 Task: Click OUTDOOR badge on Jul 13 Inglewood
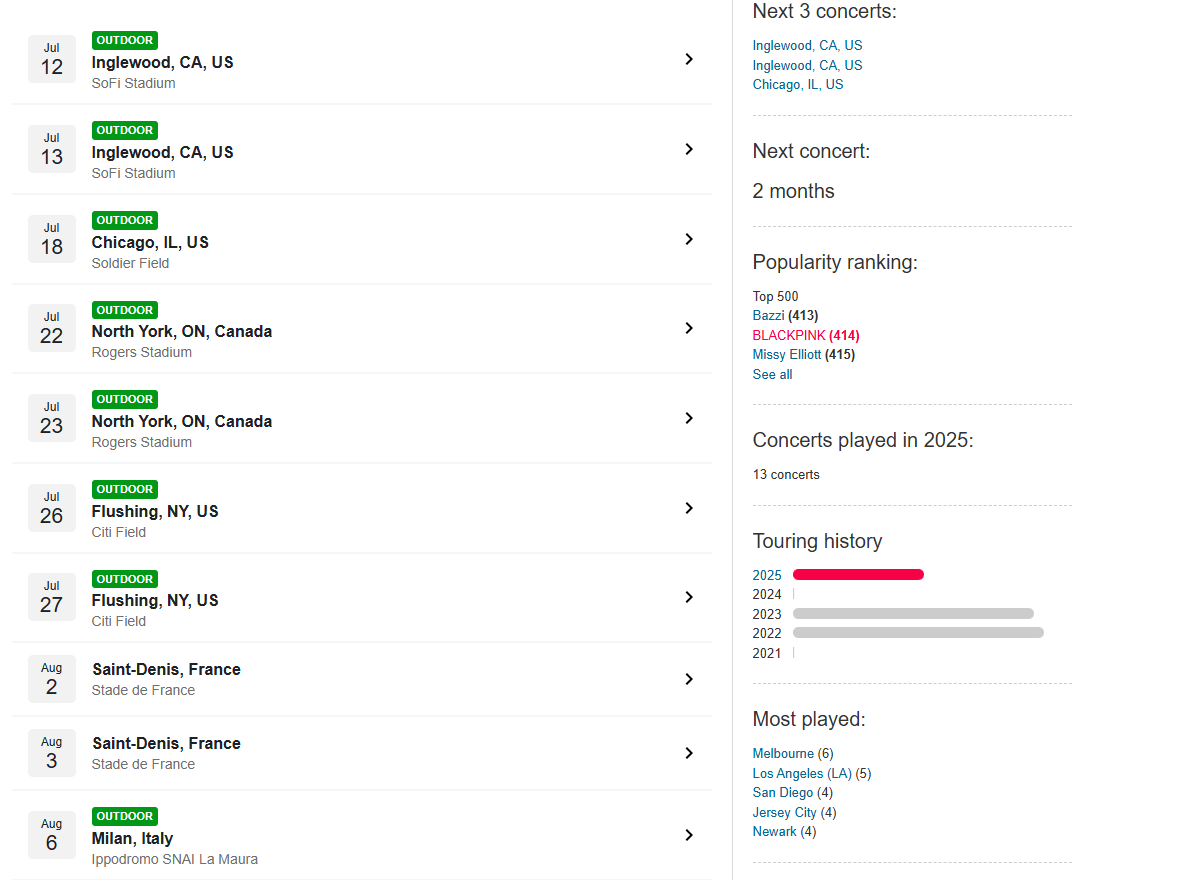click(x=125, y=130)
